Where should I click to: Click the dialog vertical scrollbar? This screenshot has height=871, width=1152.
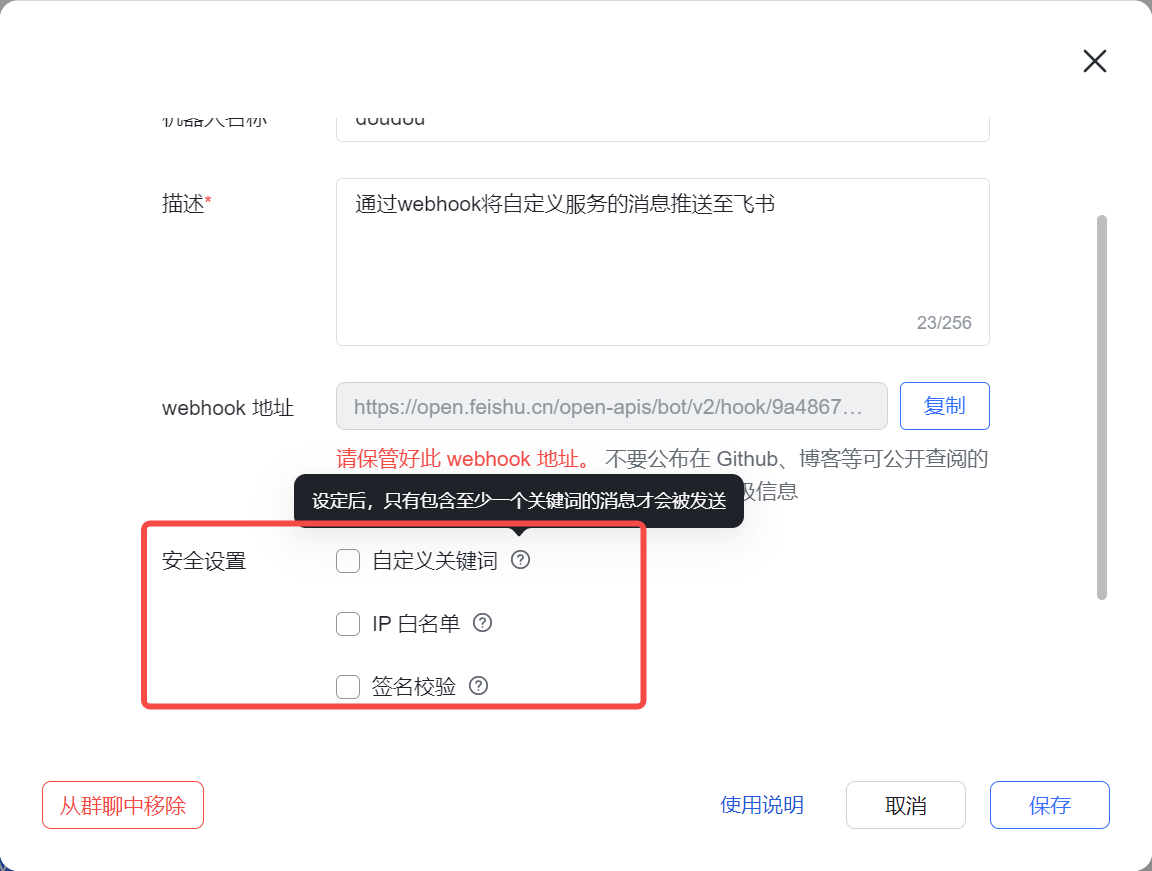[x=1101, y=407]
